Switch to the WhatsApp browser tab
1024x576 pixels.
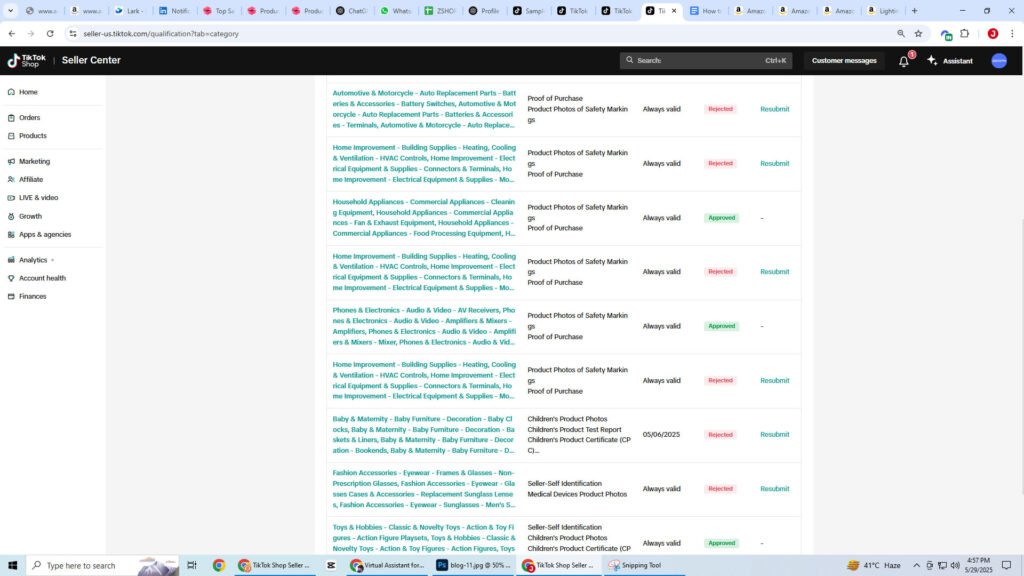coord(396,10)
